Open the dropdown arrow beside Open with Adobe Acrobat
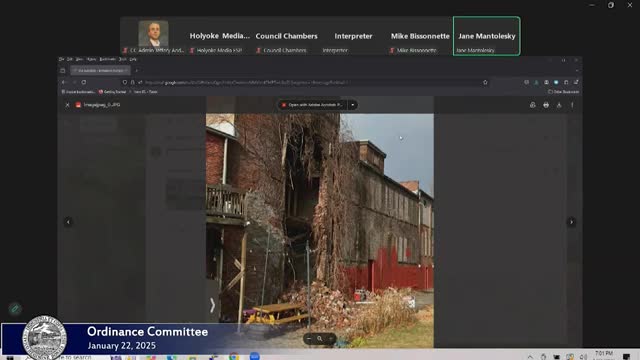 pyautogui.click(x=353, y=105)
